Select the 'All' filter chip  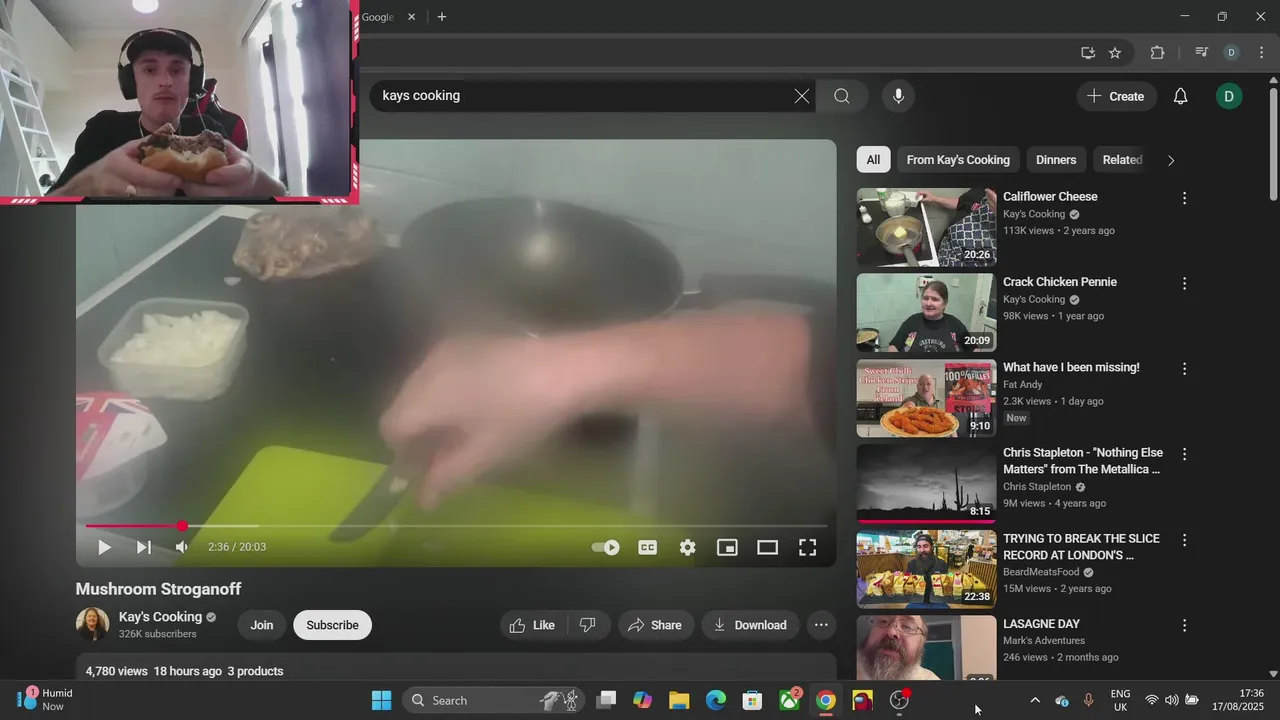click(873, 160)
